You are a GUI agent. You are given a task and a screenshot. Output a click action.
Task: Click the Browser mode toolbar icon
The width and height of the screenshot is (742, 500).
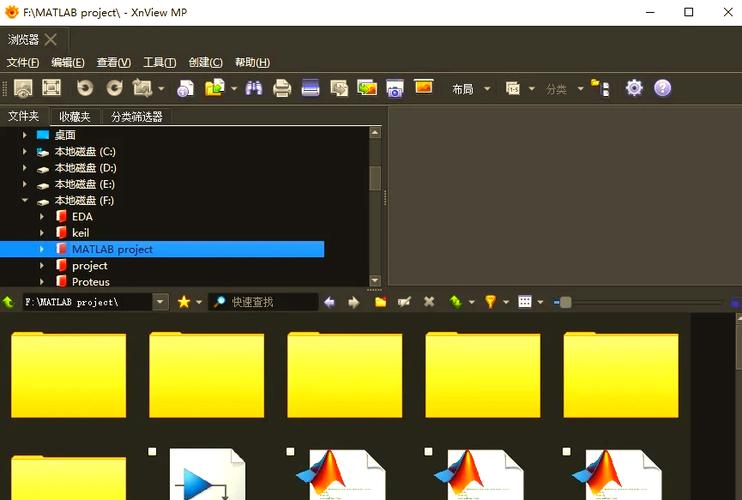[23, 88]
